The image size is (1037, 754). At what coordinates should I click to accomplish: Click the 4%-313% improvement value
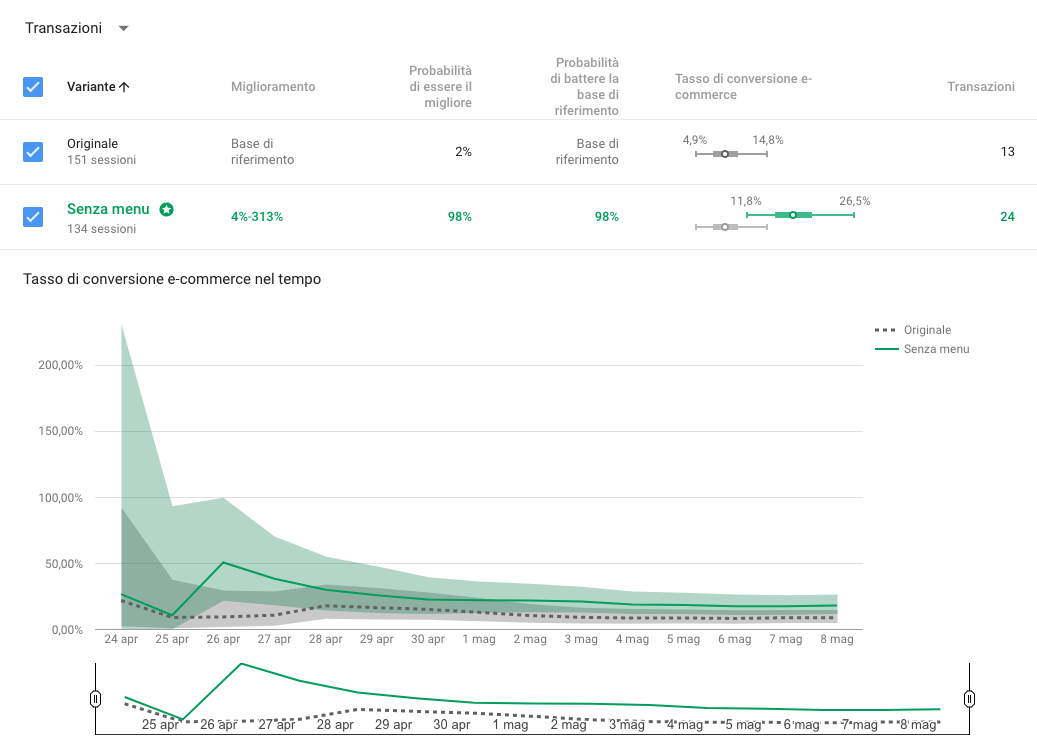(257, 217)
